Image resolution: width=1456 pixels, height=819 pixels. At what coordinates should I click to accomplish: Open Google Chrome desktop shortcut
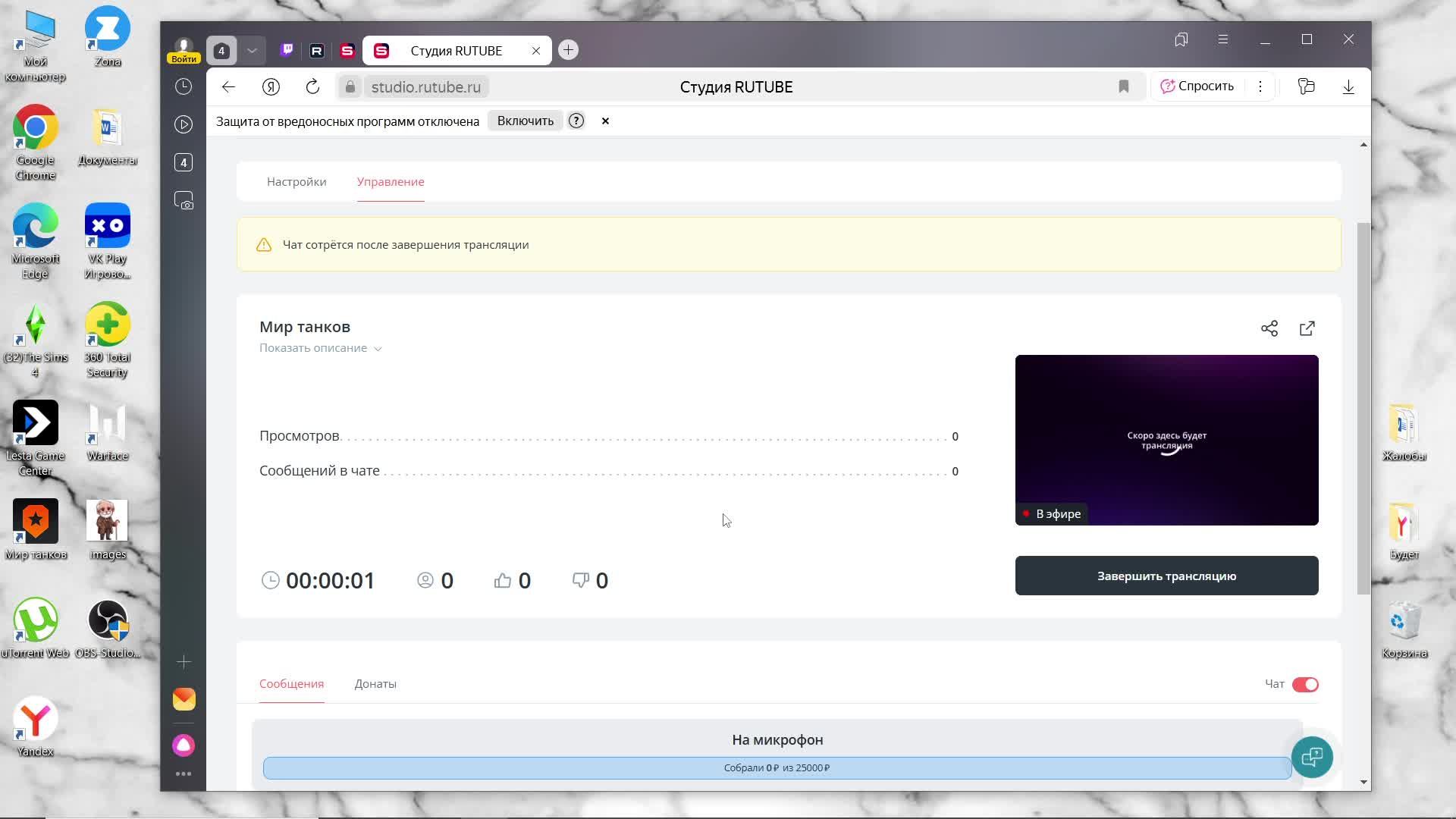(x=35, y=143)
